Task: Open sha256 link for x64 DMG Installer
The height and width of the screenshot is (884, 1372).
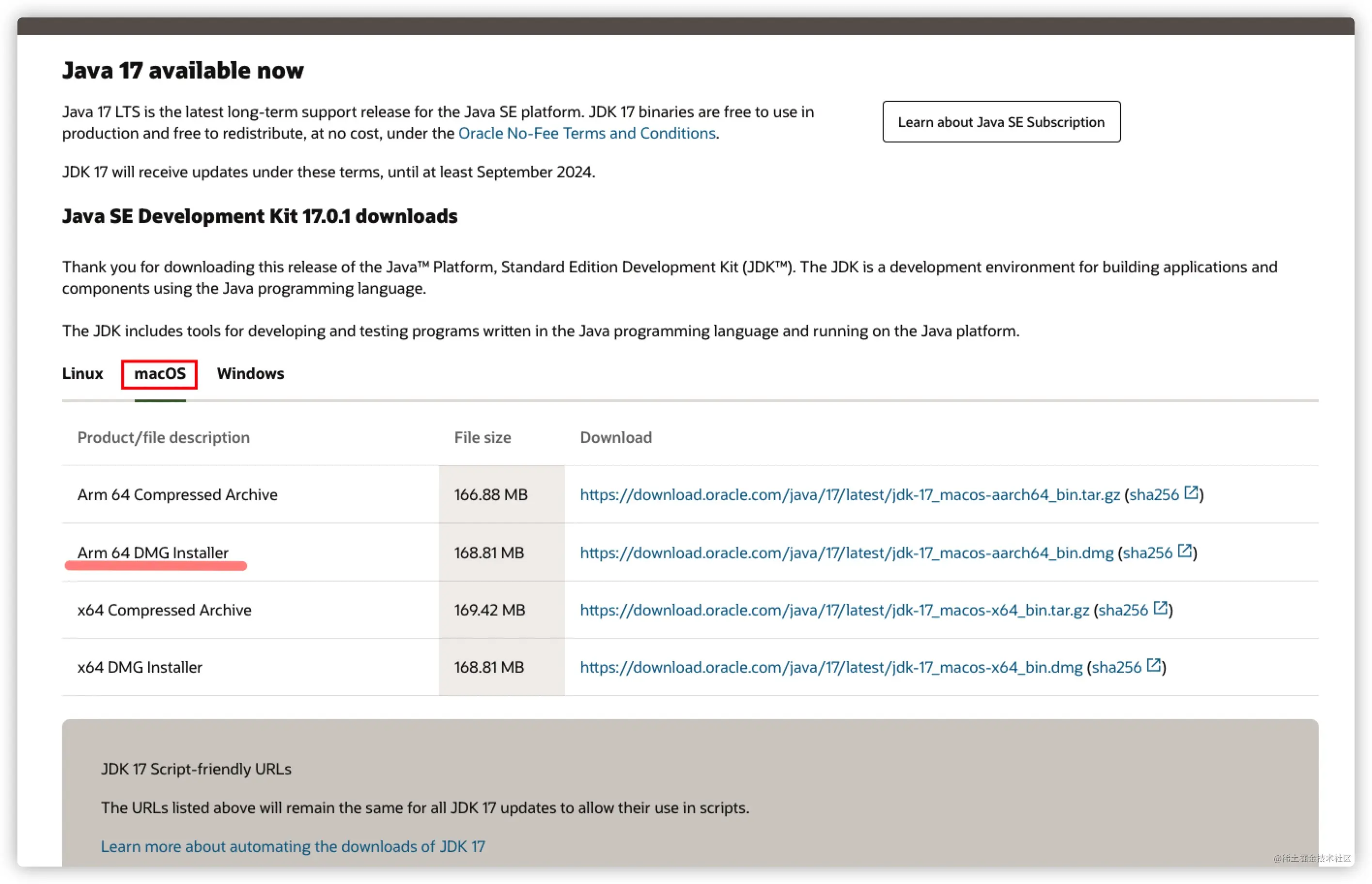Action: [x=1117, y=667]
